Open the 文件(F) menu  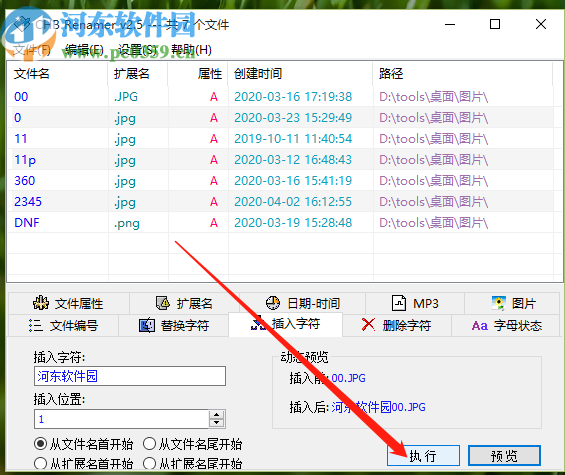32,50
